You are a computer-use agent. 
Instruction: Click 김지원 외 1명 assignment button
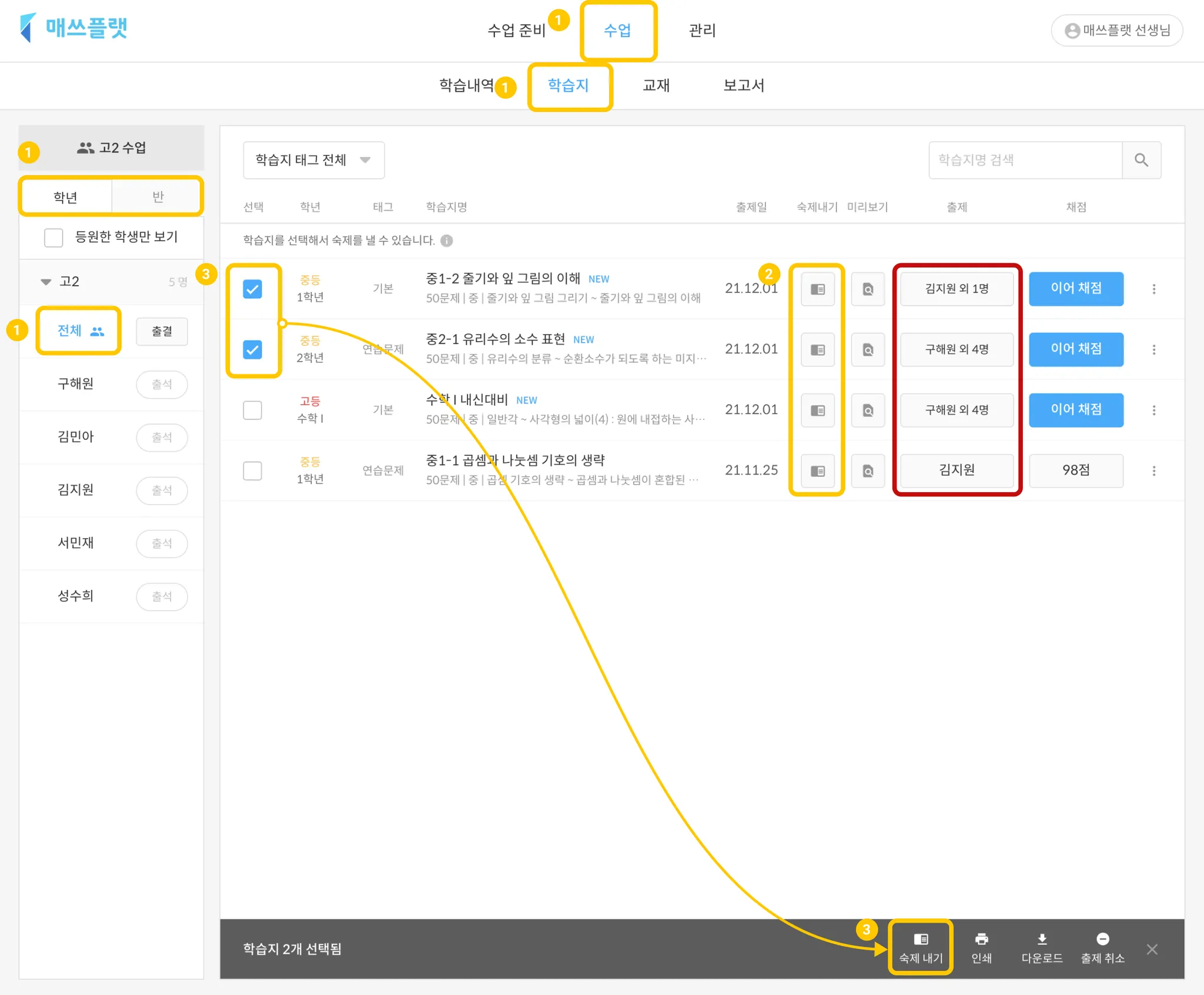956,289
